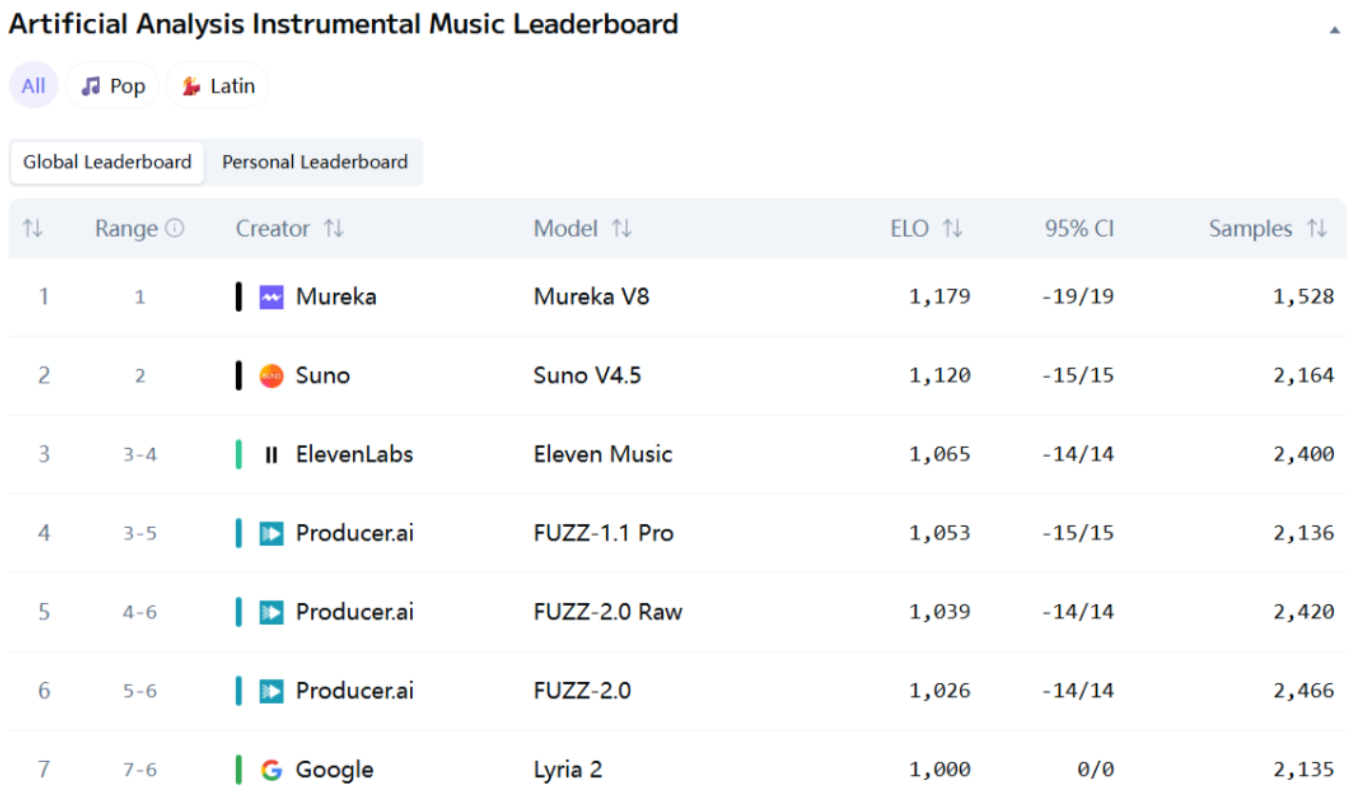Open the Mureka V8 model entry
The width and height of the screenshot is (1367, 796).
coord(591,297)
